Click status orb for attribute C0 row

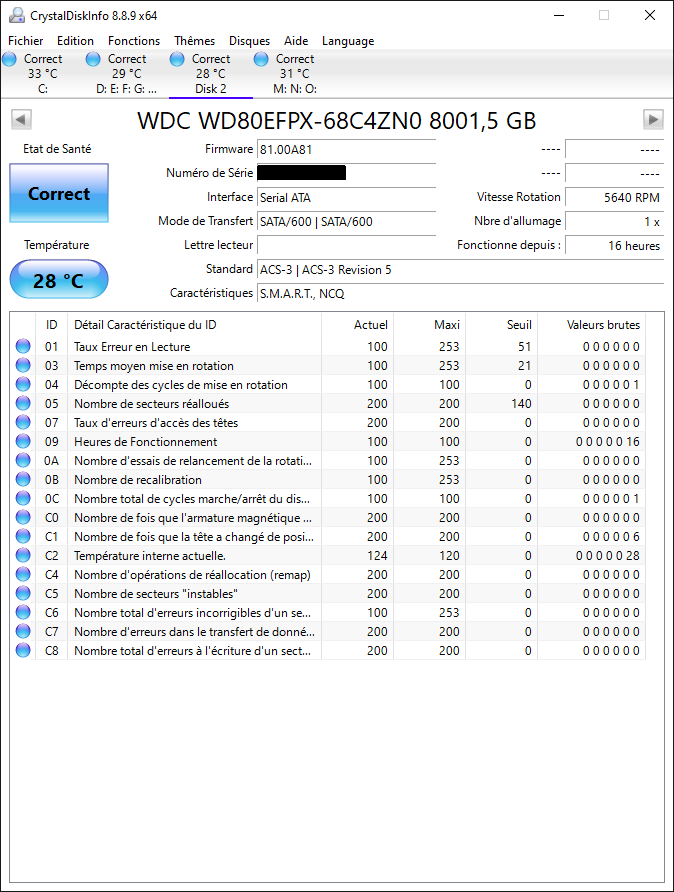click(23, 517)
